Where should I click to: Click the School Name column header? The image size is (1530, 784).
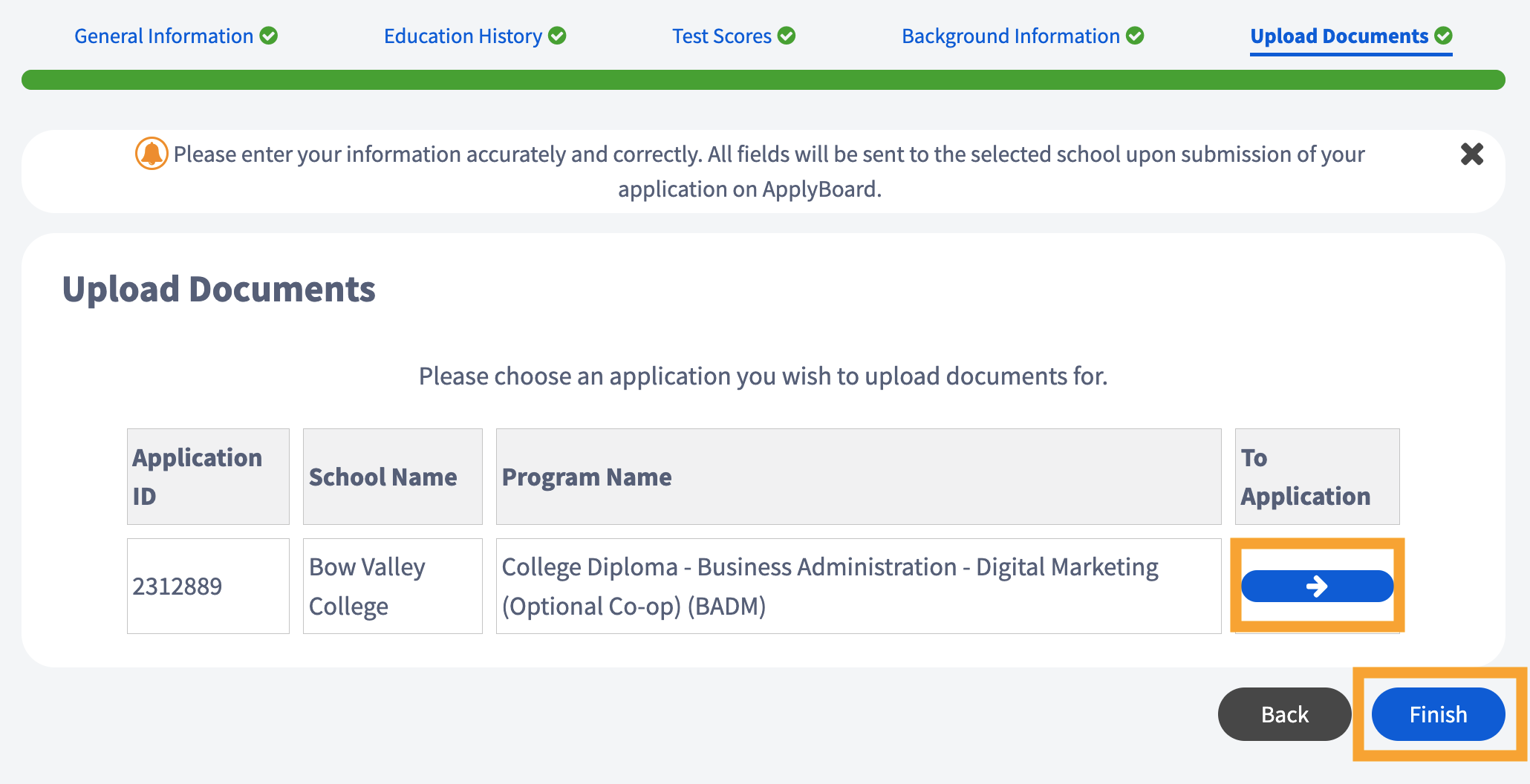coord(393,477)
